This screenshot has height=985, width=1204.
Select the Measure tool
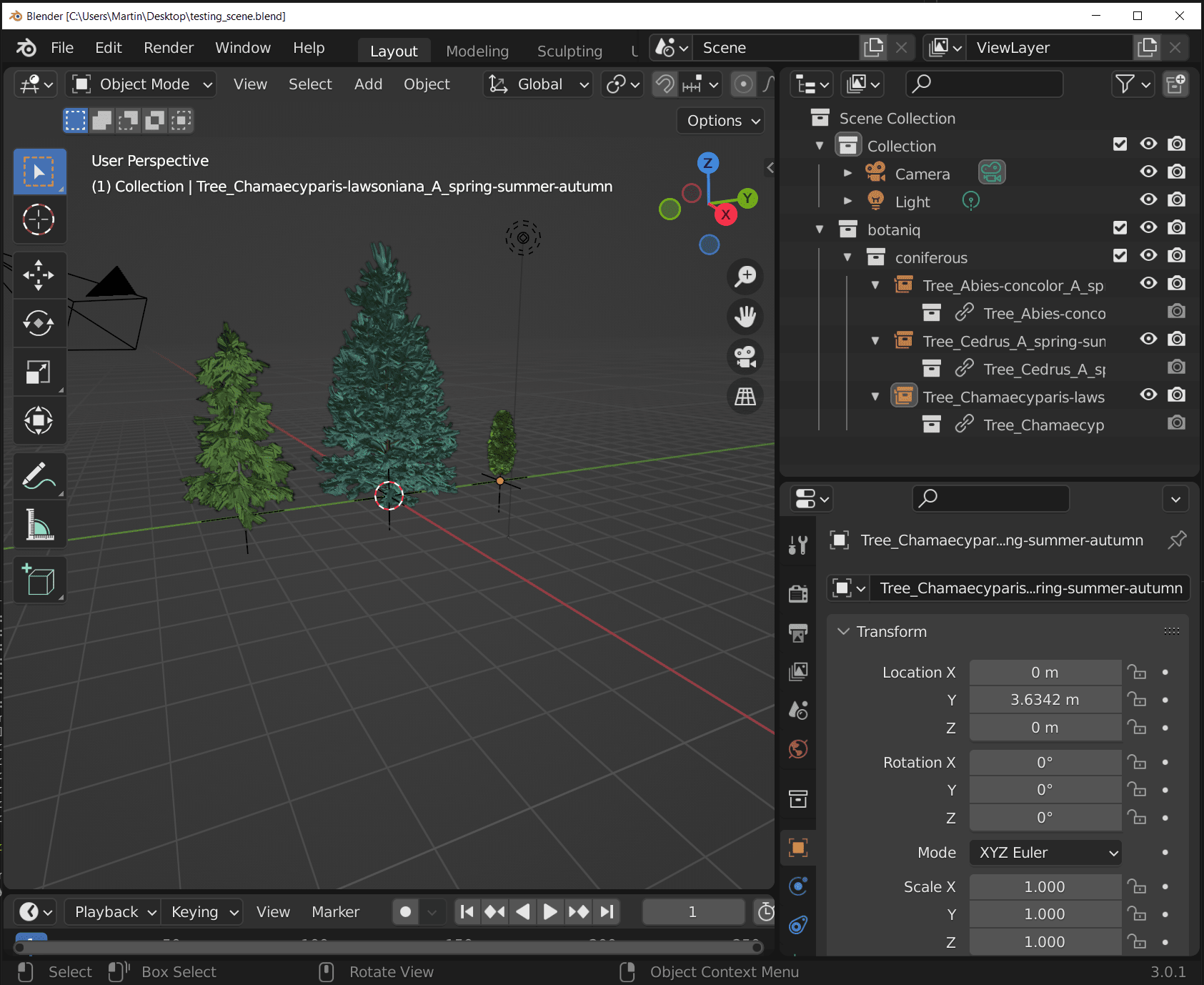(x=39, y=524)
